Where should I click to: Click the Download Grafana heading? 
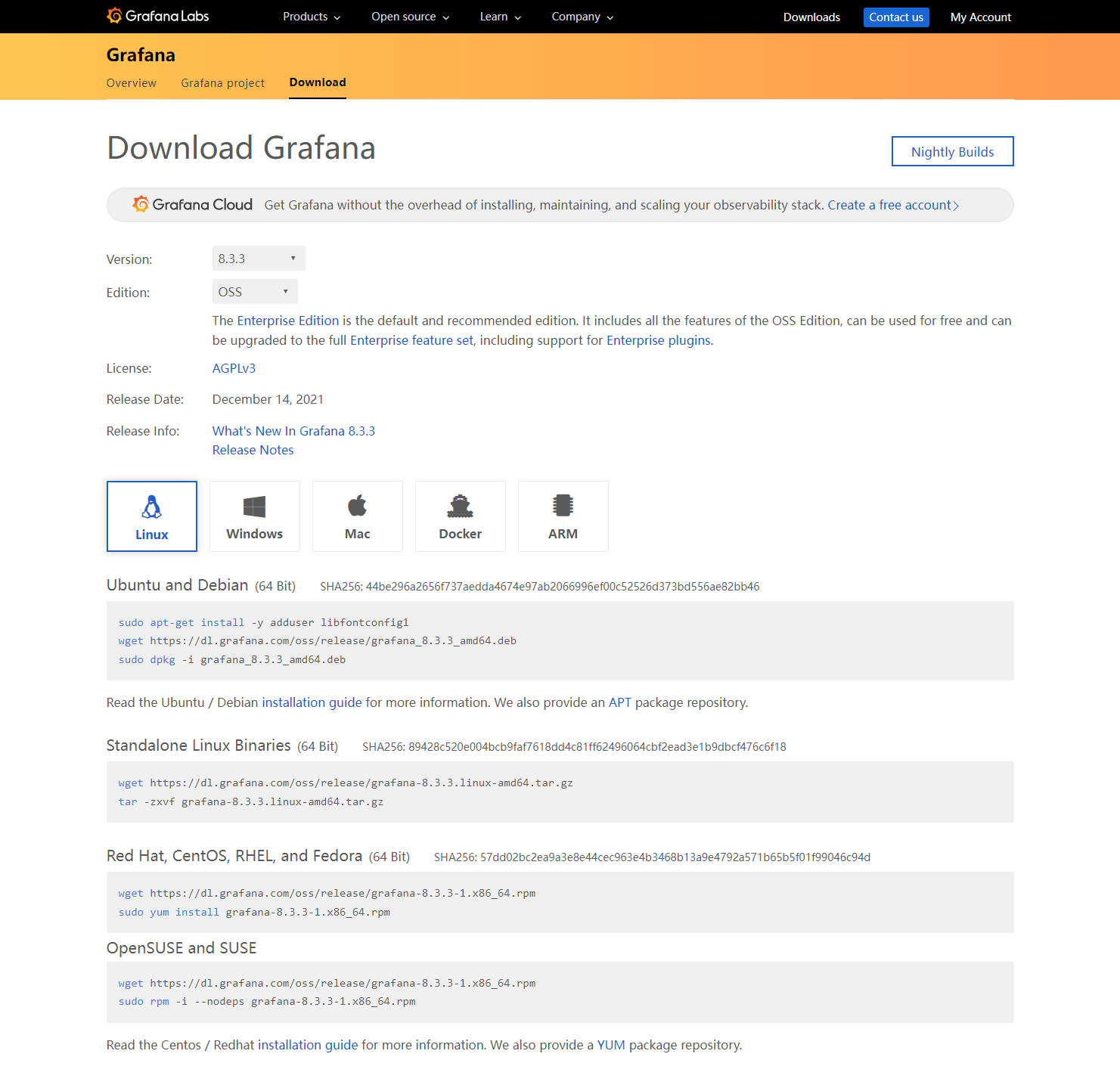click(241, 147)
